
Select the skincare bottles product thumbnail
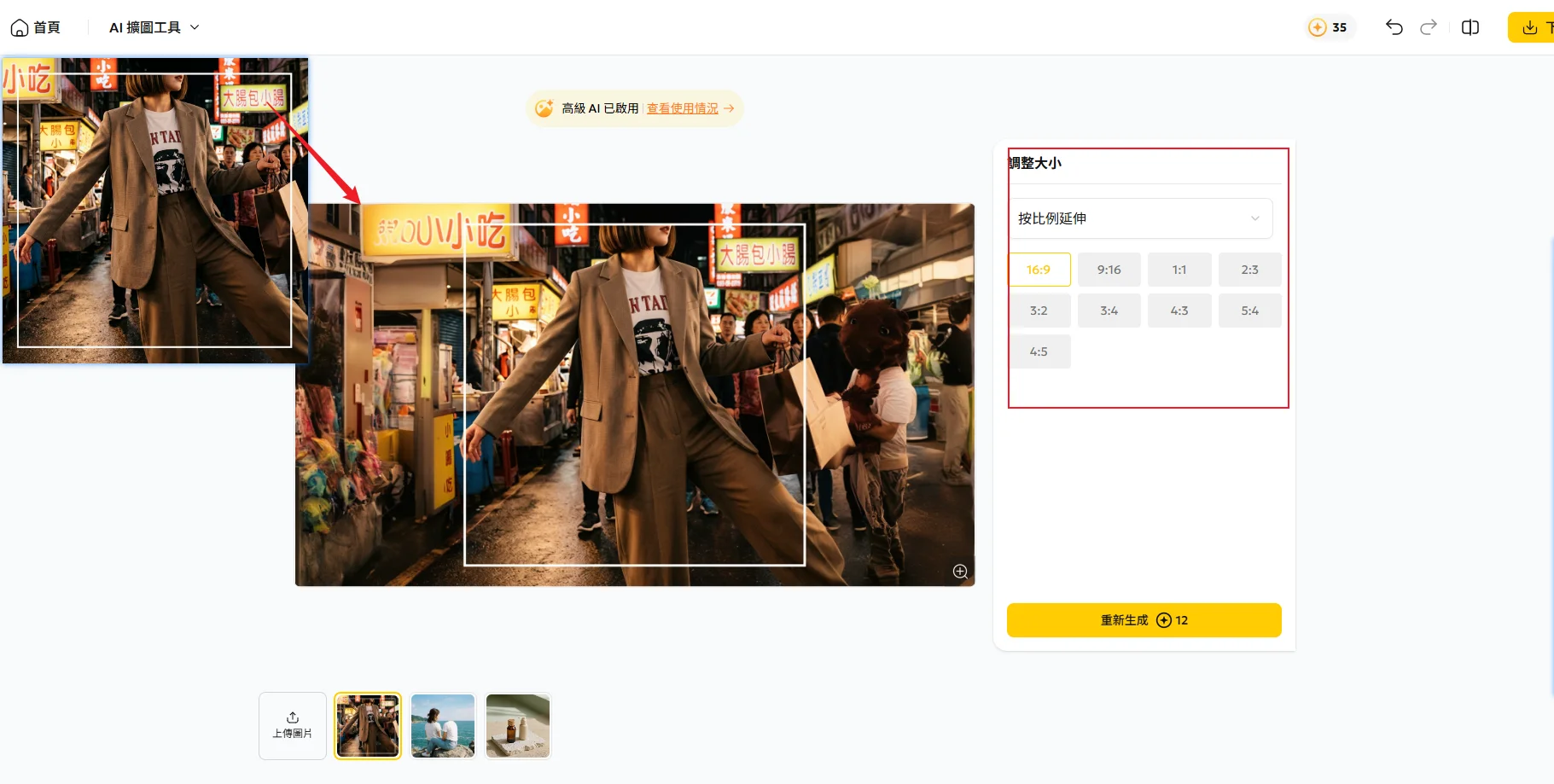(x=518, y=725)
